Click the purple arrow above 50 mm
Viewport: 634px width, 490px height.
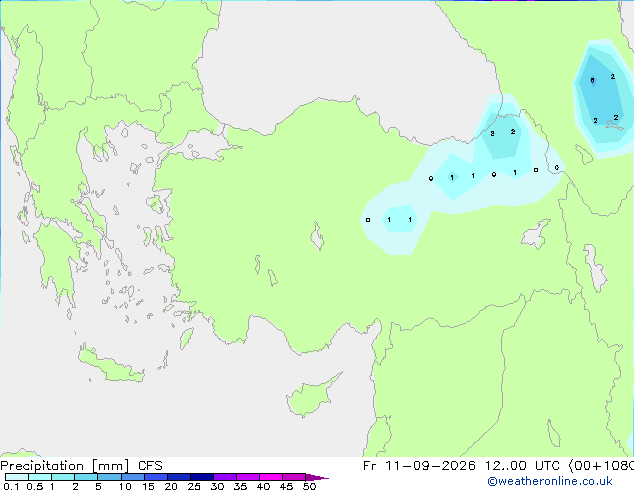tap(317, 477)
